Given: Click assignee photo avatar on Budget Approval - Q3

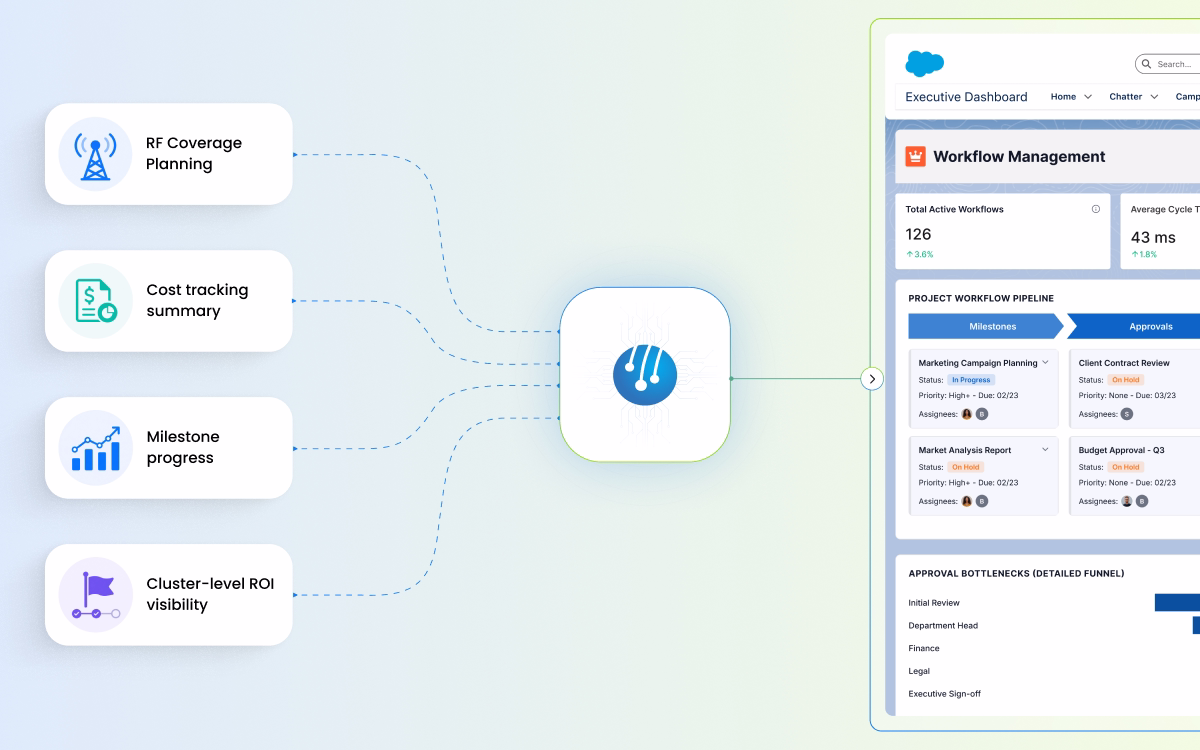Looking at the screenshot, I should (x=1127, y=501).
